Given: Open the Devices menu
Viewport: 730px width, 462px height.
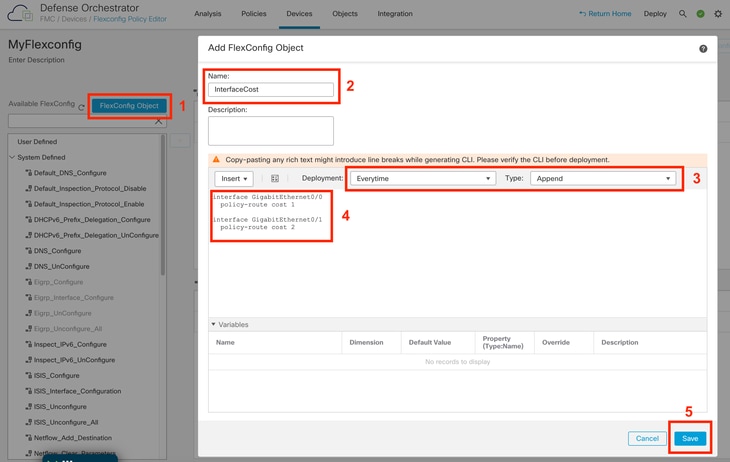Looking at the screenshot, I should (x=299, y=14).
